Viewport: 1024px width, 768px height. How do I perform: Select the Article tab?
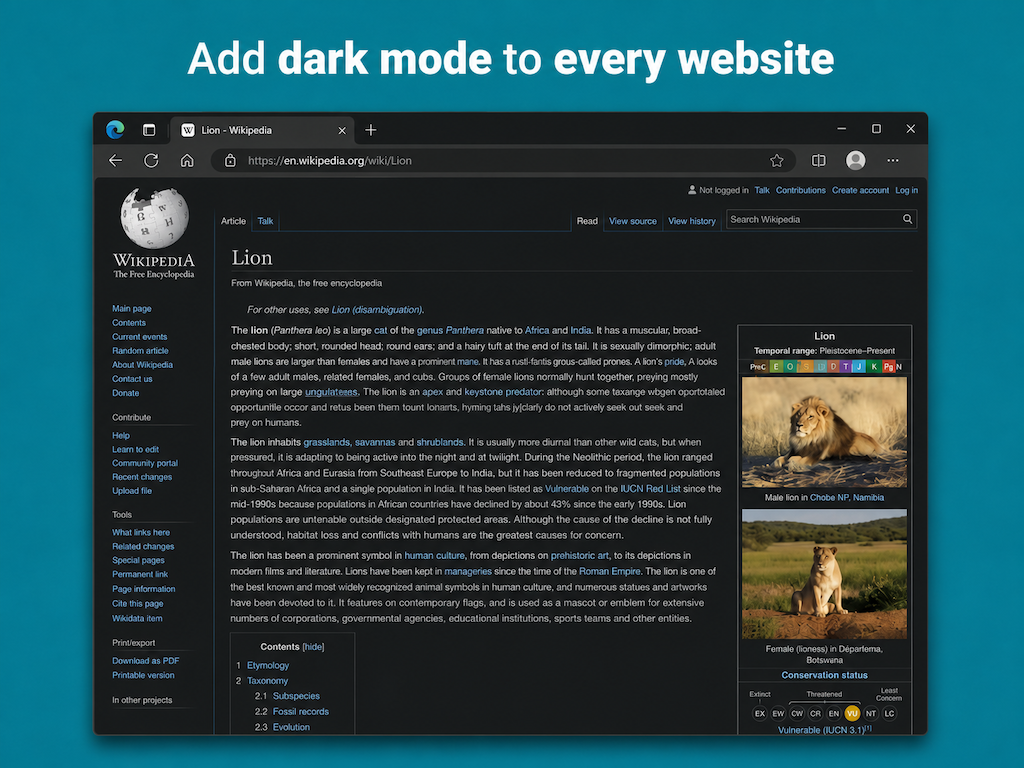tap(233, 221)
